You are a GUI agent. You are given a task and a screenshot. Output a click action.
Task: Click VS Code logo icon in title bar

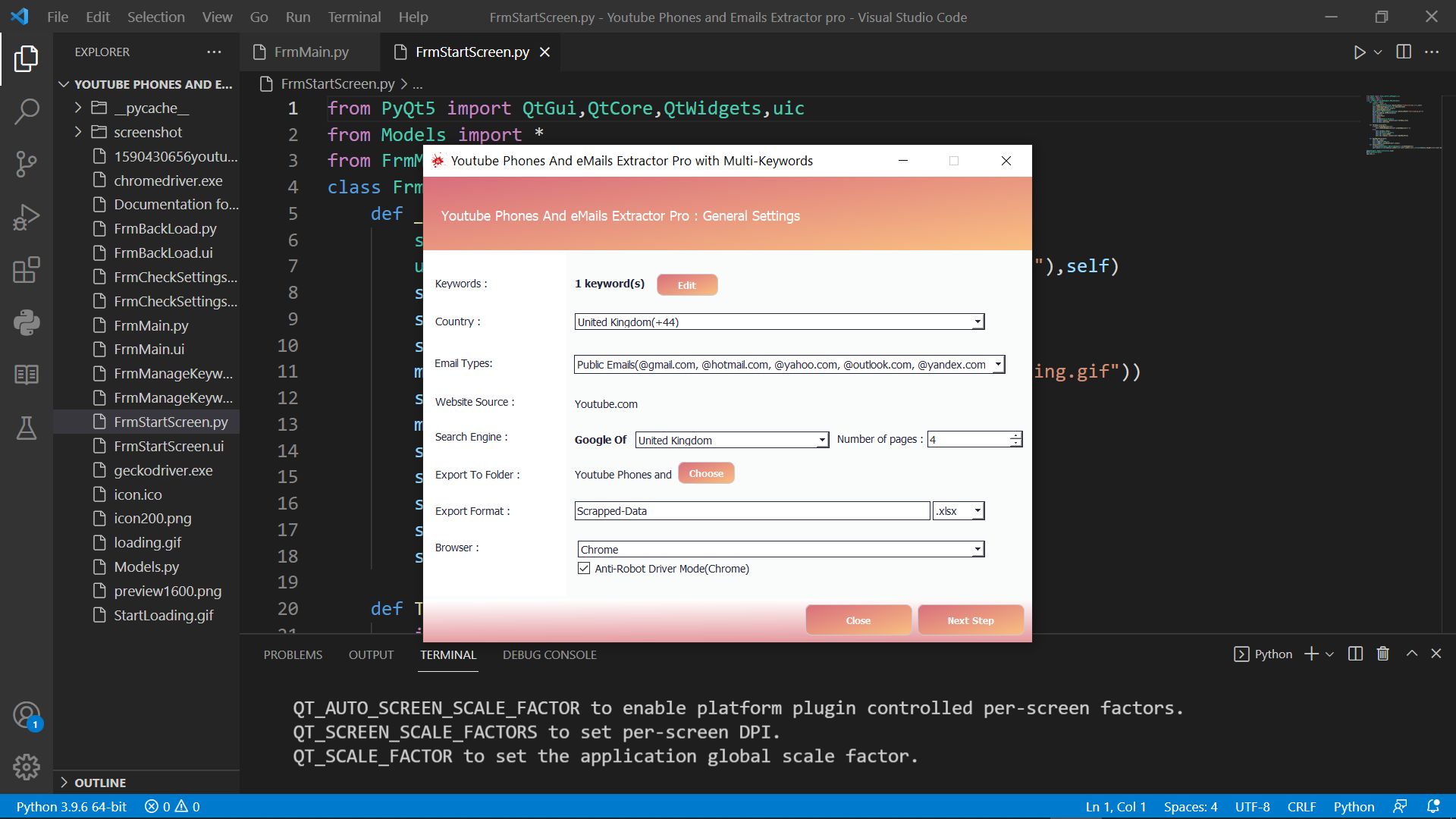tap(20, 17)
